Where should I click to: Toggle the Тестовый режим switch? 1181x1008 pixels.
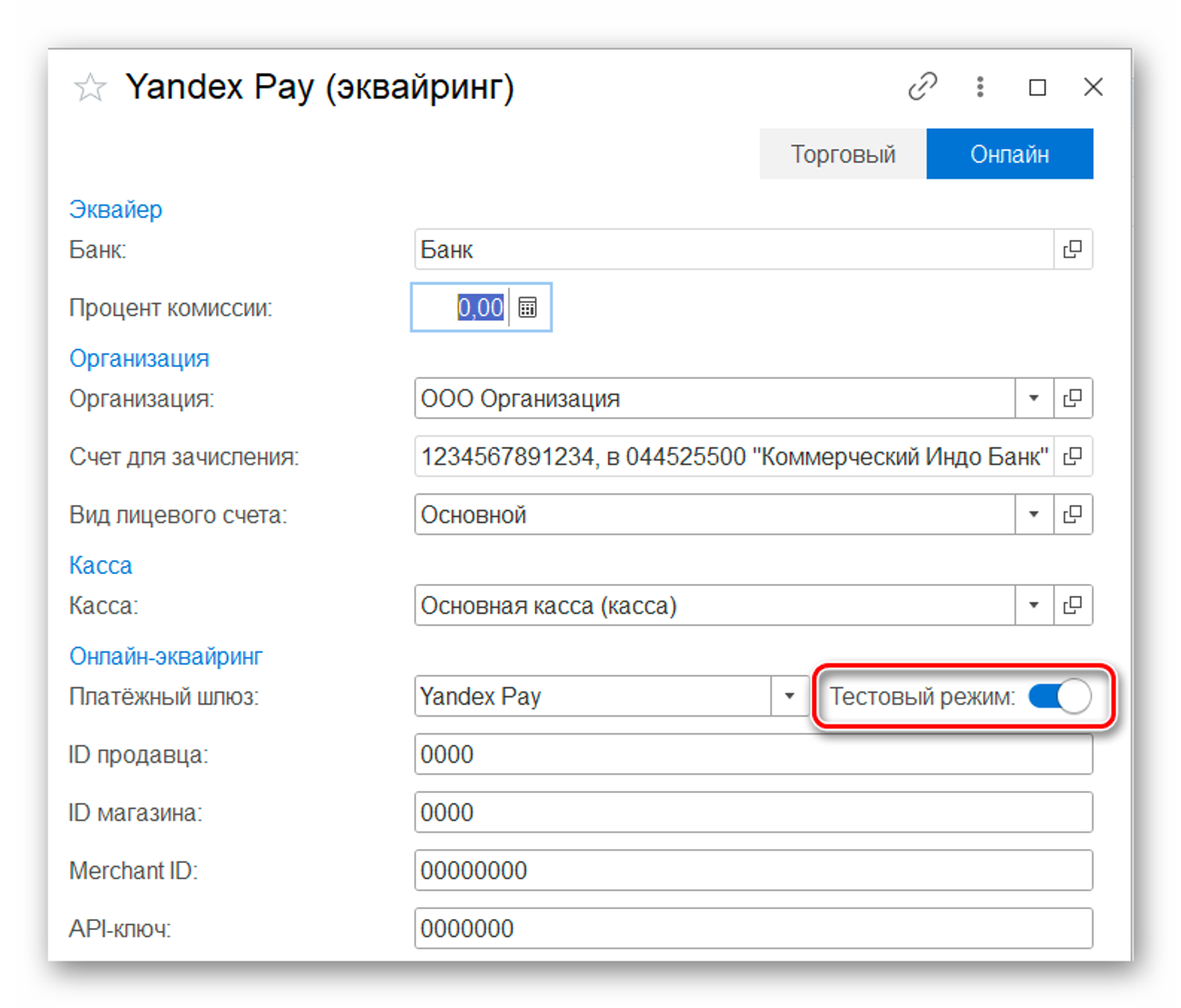[1059, 697]
